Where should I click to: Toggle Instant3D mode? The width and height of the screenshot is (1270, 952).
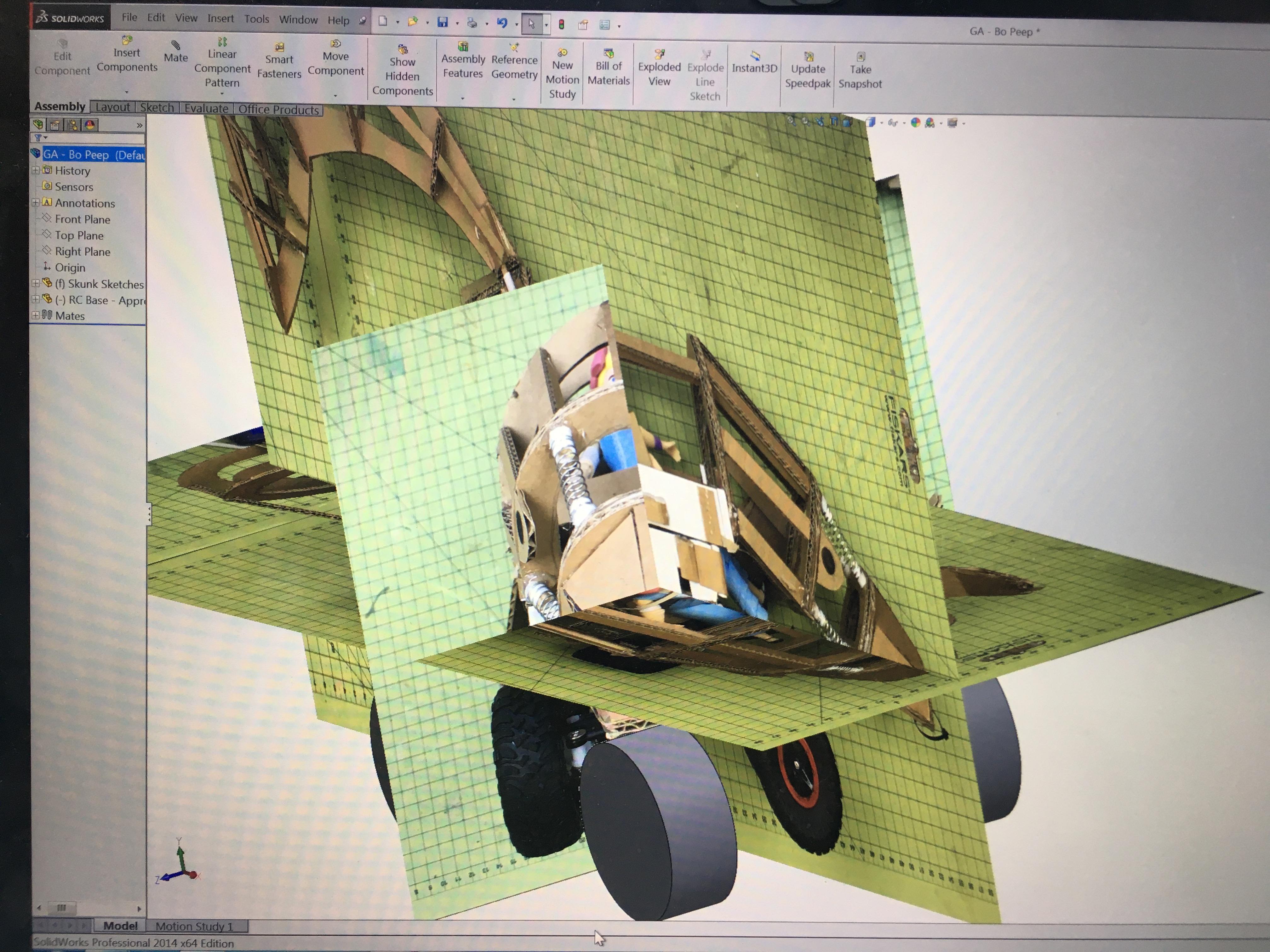point(754,56)
